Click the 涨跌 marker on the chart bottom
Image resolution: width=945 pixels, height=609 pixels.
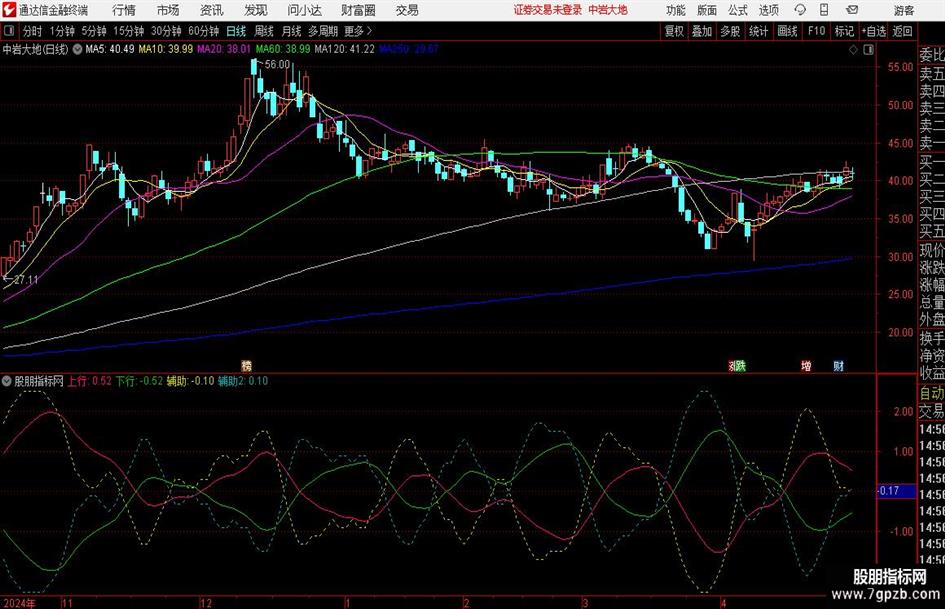737,365
